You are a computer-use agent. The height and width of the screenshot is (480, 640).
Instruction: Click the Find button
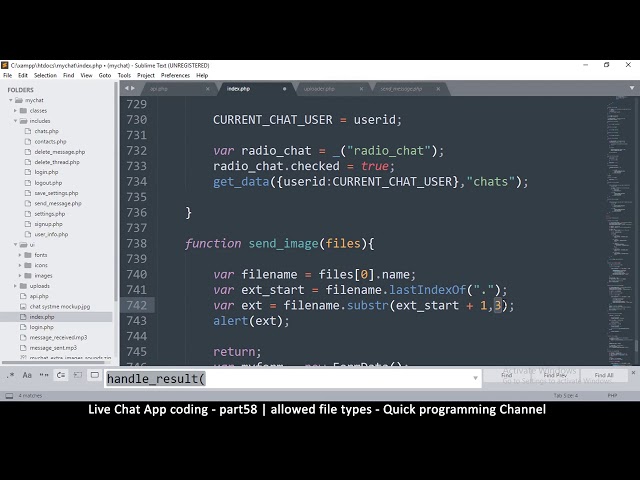point(506,375)
